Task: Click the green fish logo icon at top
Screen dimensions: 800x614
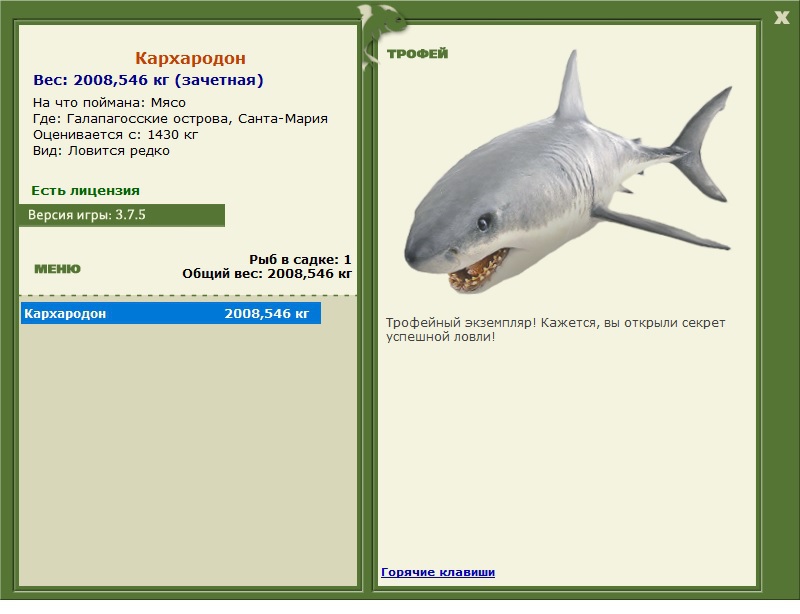Action: (382, 36)
